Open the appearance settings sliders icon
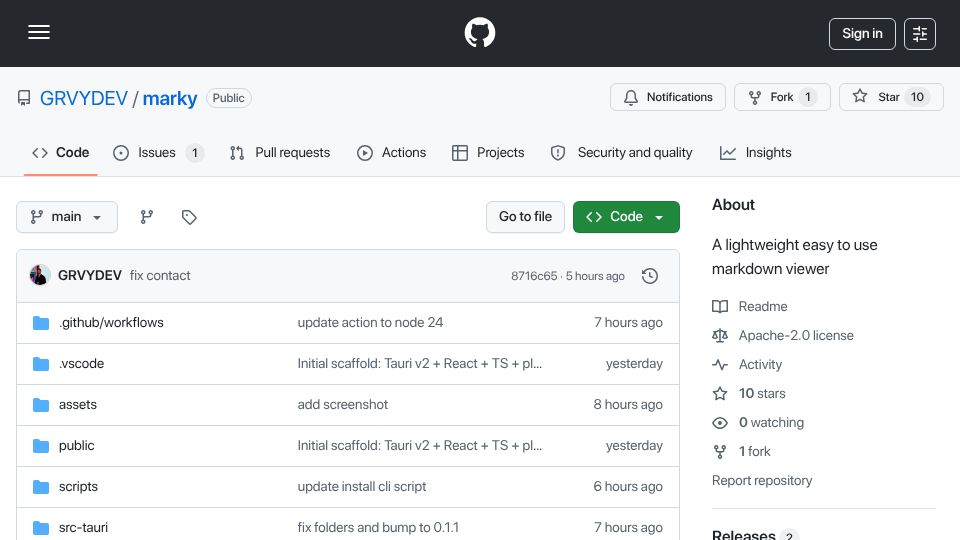Viewport: 960px width, 540px height. pyautogui.click(x=920, y=34)
